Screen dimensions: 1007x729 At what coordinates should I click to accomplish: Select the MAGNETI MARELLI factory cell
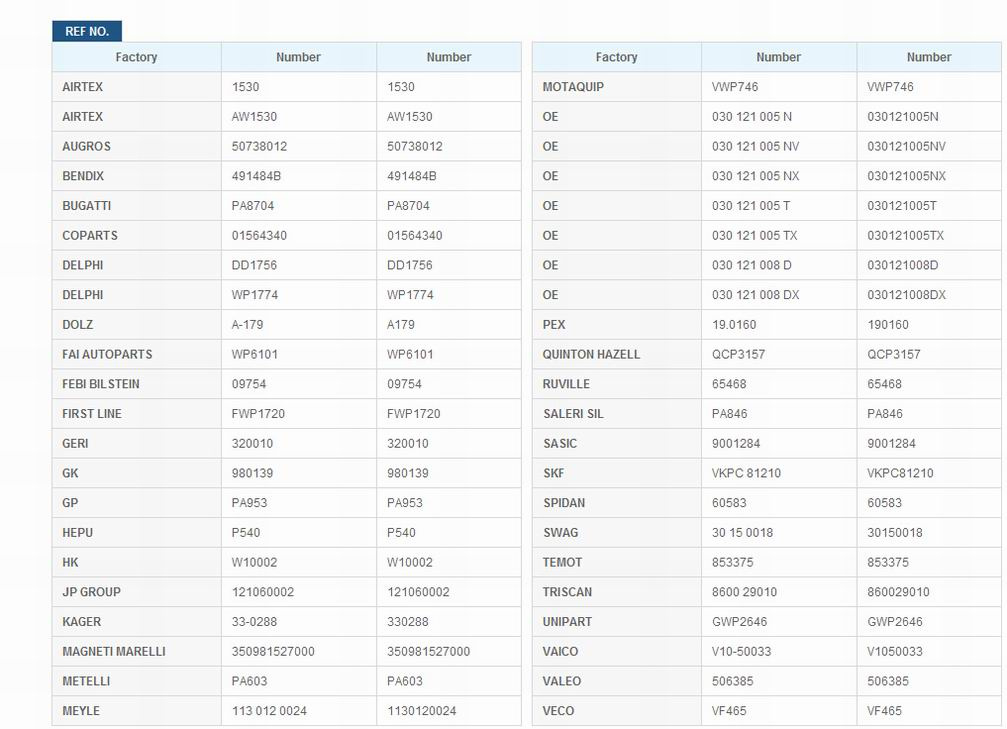pyautogui.click(x=137, y=651)
